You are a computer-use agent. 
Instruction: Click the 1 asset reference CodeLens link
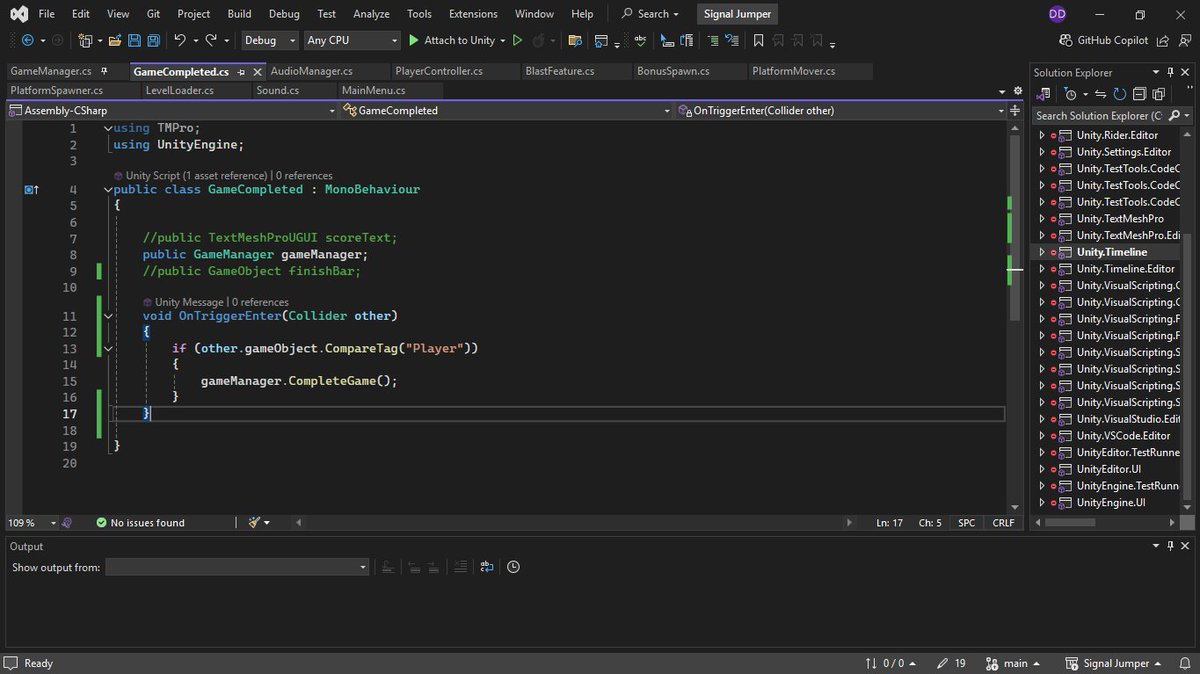pyautogui.click(x=228, y=175)
